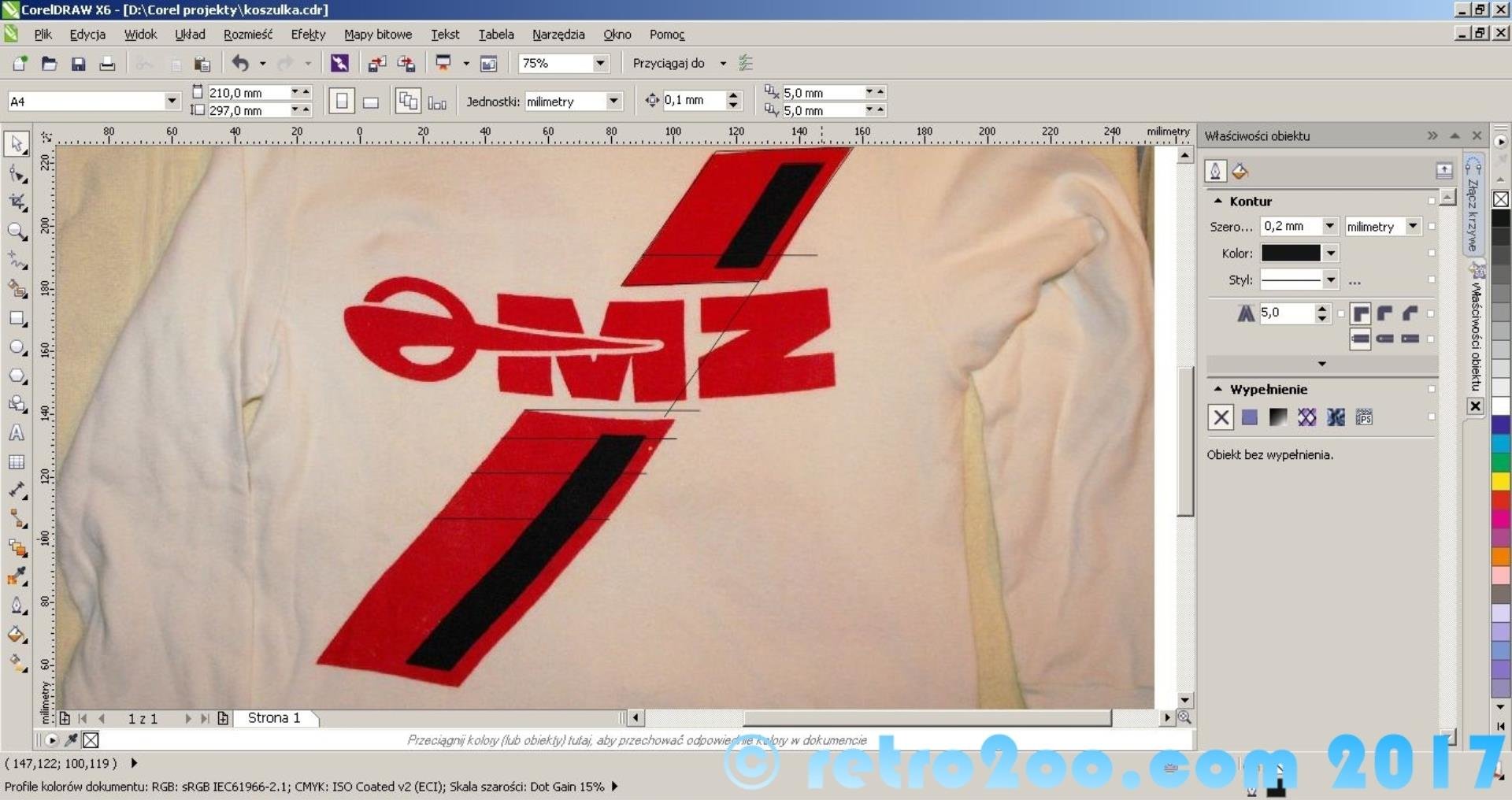Toggle the no-fill X option under Wypełnienie
Screen dimensions: 1512x800
point(1221,417)
